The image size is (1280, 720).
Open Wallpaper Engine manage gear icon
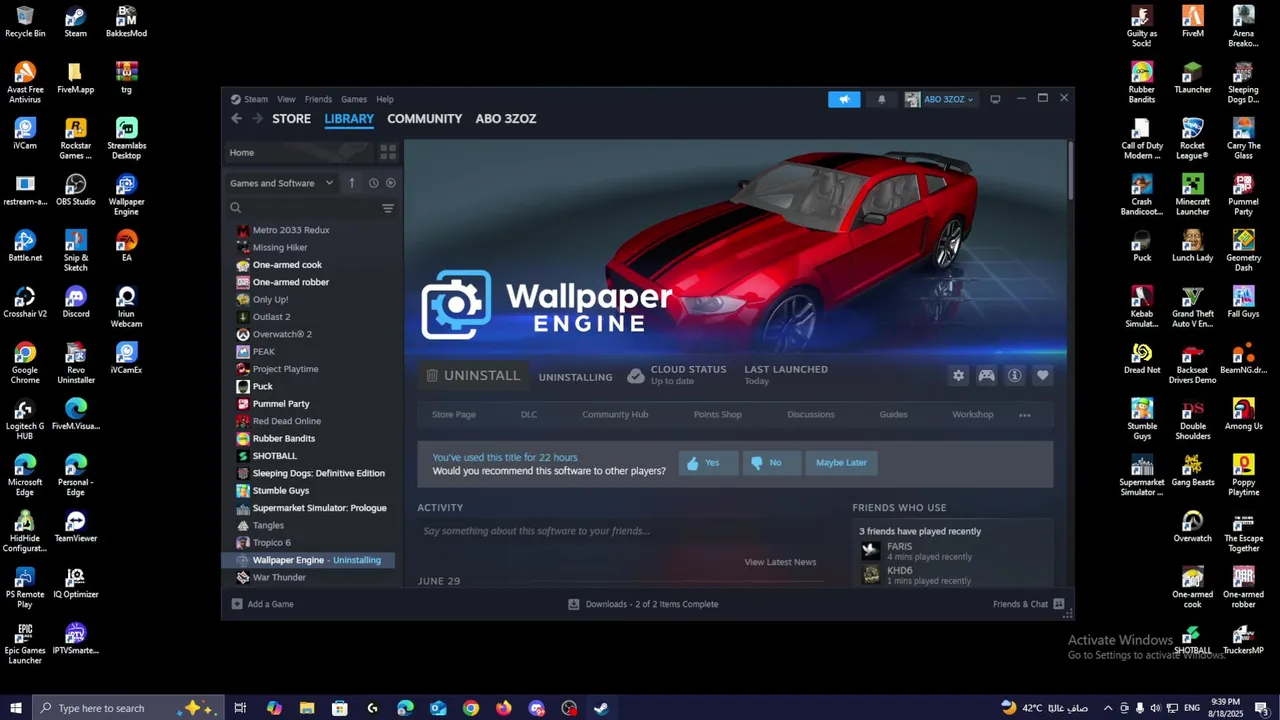pos(958,375)
